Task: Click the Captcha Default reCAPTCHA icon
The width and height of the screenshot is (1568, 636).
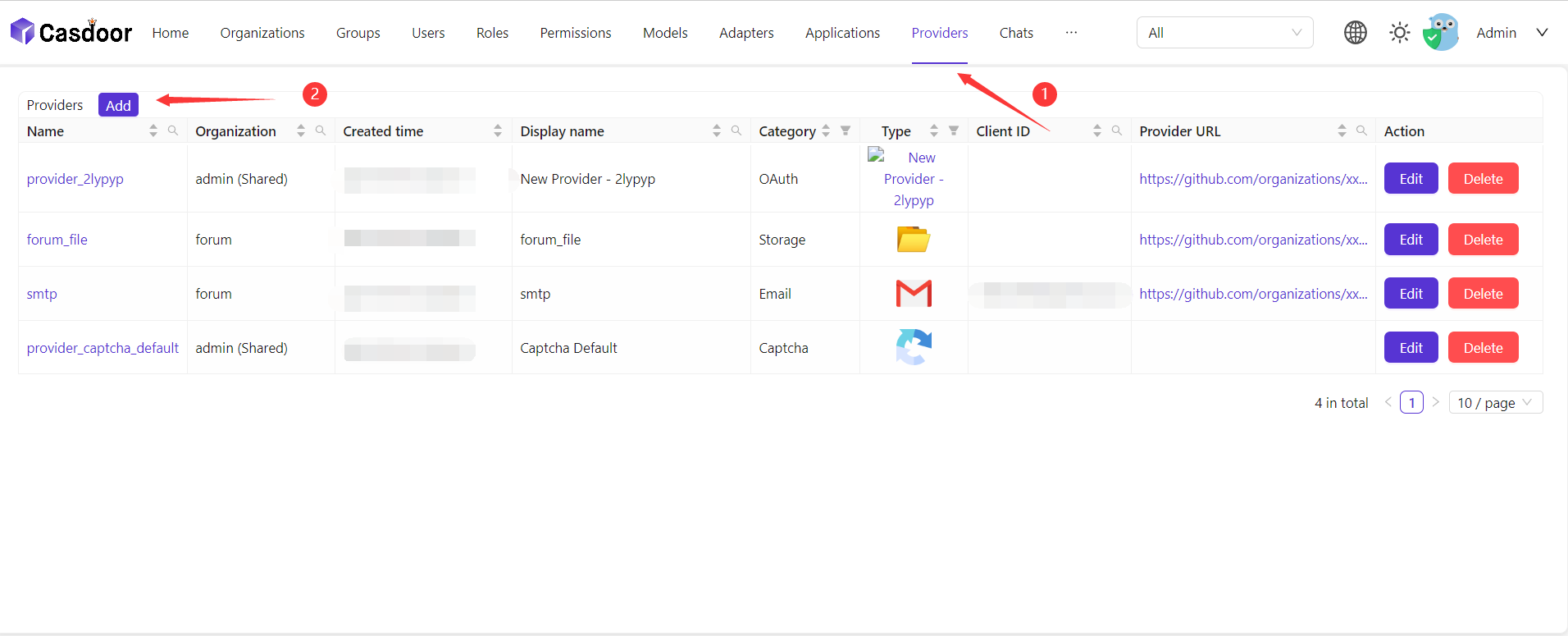Action: 914,347
